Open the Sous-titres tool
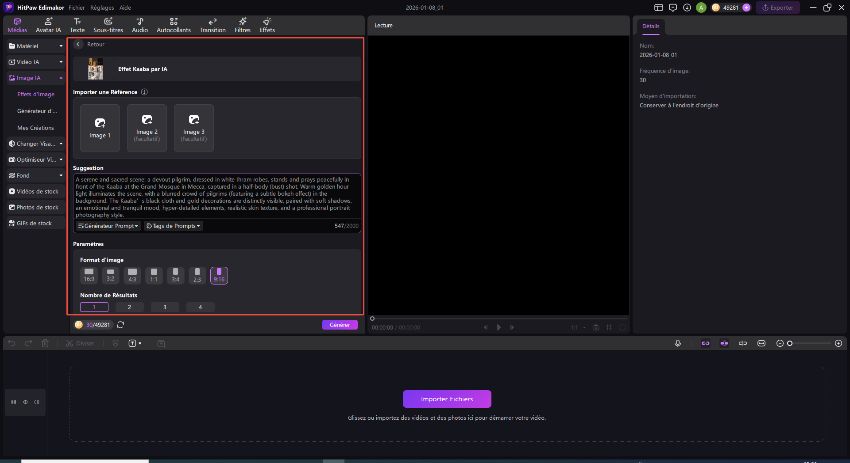 (x=108, y=24)
